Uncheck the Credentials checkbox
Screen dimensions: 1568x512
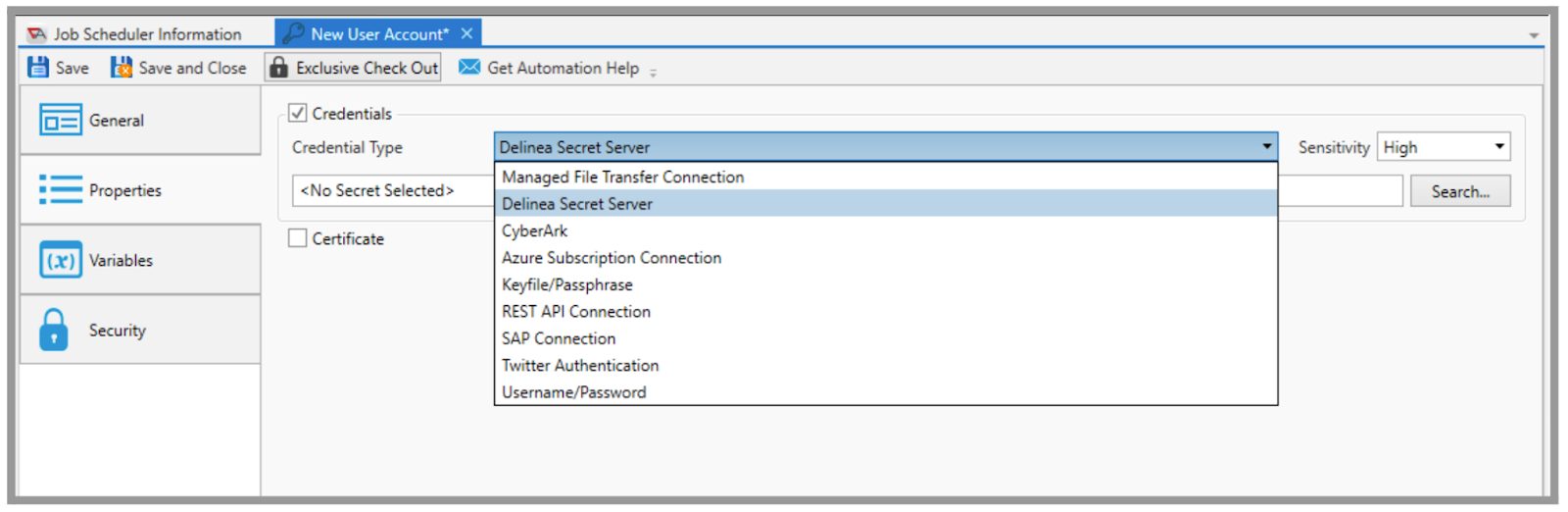(x=298, y=113)
